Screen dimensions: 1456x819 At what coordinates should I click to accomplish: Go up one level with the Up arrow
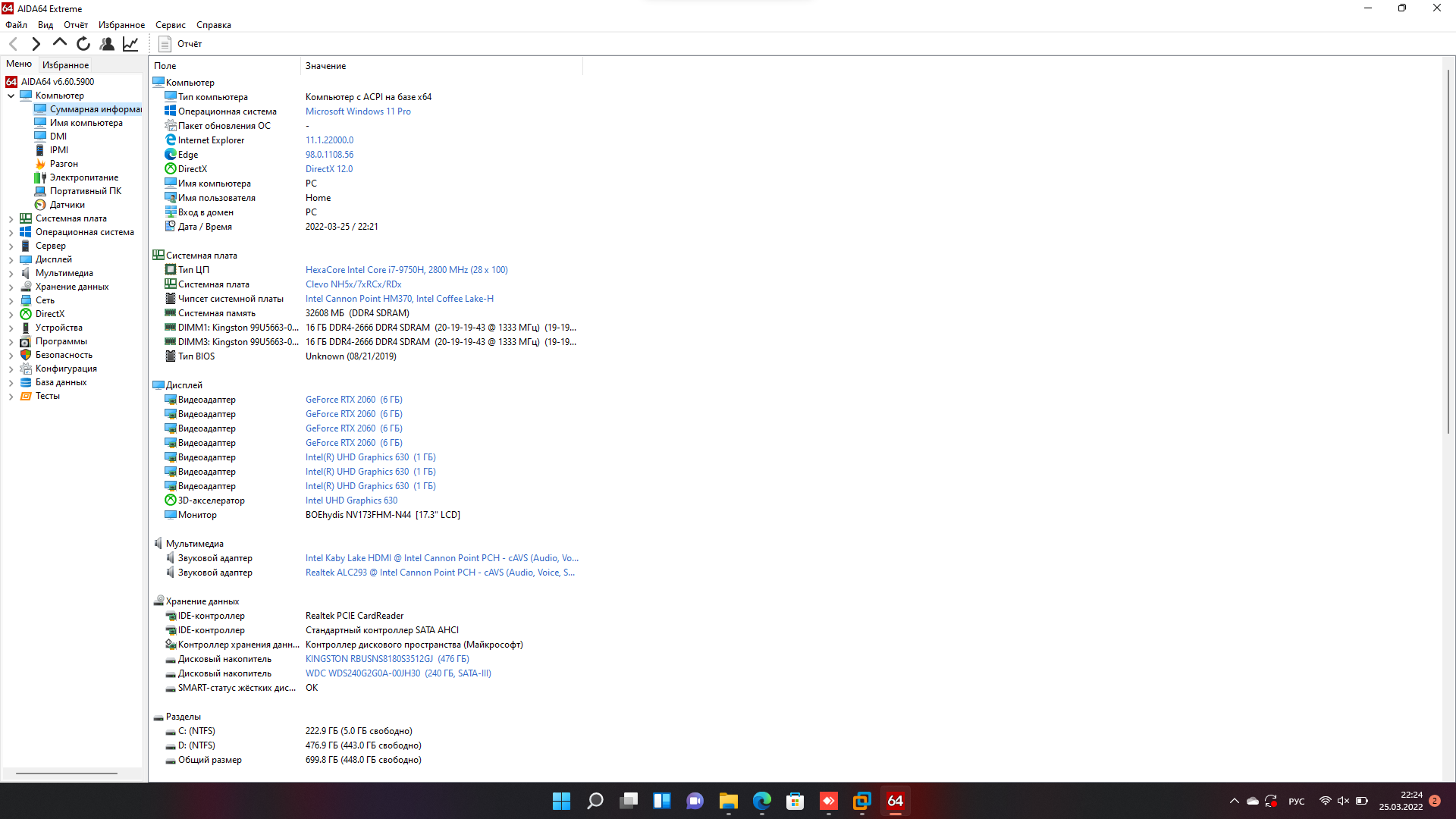[x=59, y=44]
